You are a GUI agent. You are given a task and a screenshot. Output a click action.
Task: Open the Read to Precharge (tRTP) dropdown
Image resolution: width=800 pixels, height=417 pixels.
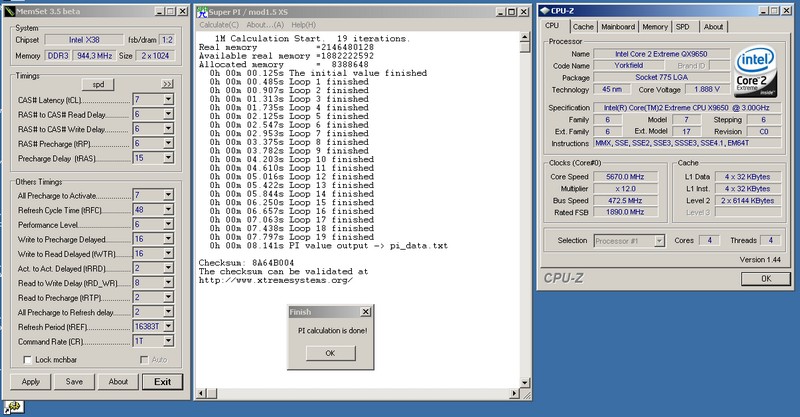click(x=168, y=297)
